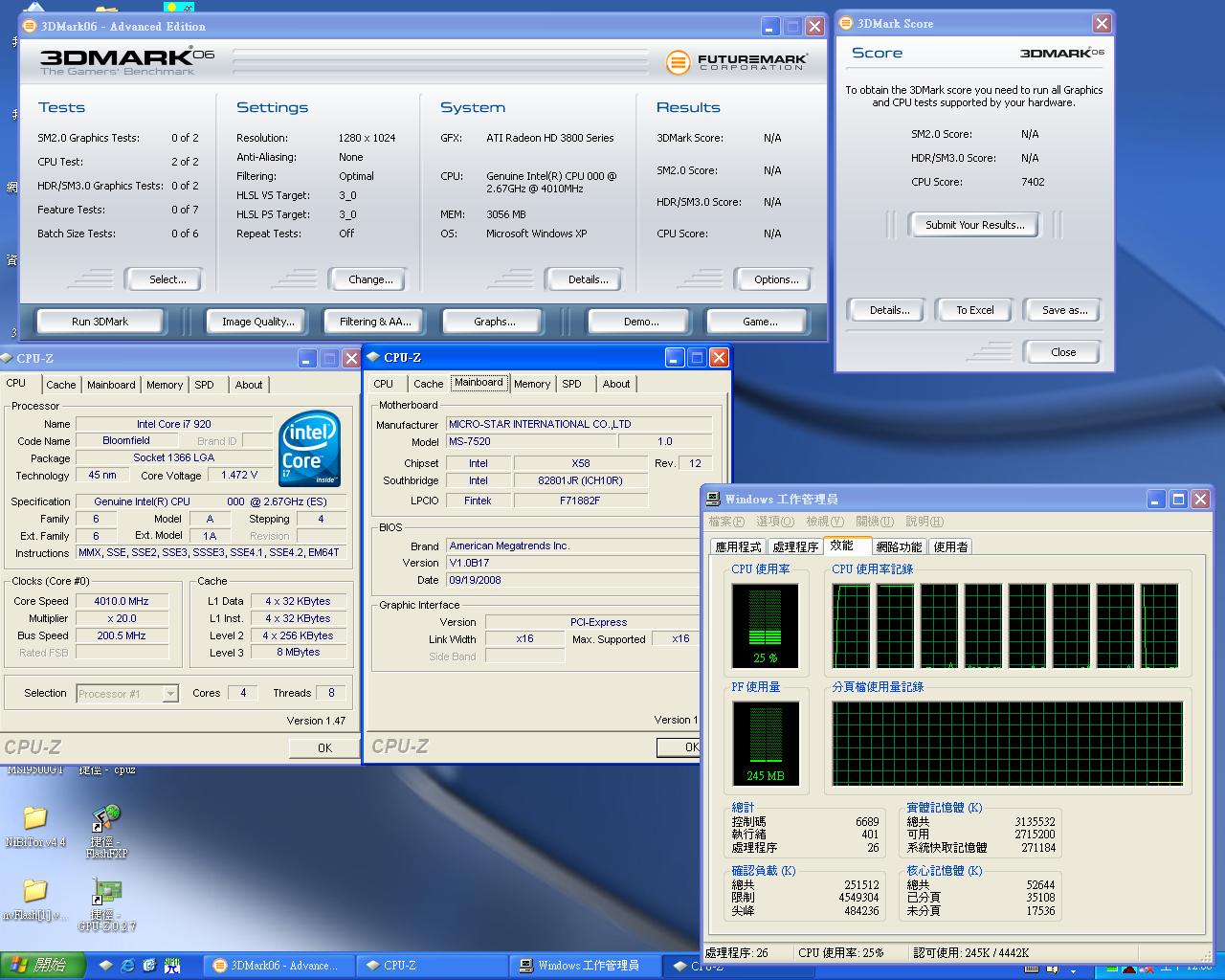Export score with To Excel button
Viewport: 1225px width, 980px height.
(x=975, y=310)
